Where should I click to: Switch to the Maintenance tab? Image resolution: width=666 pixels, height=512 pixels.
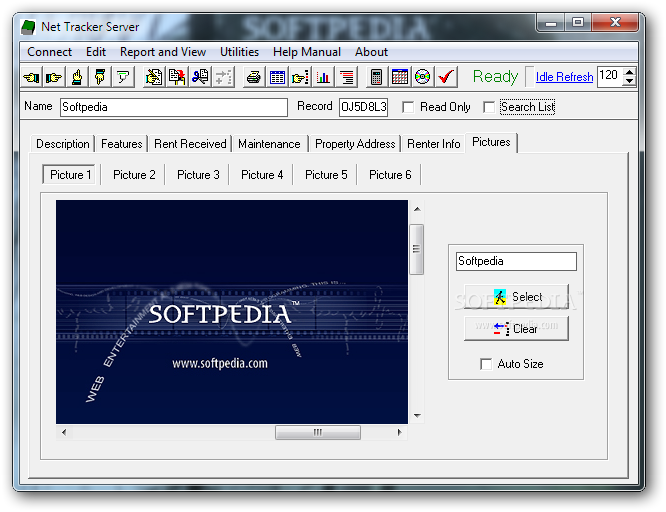269,144
